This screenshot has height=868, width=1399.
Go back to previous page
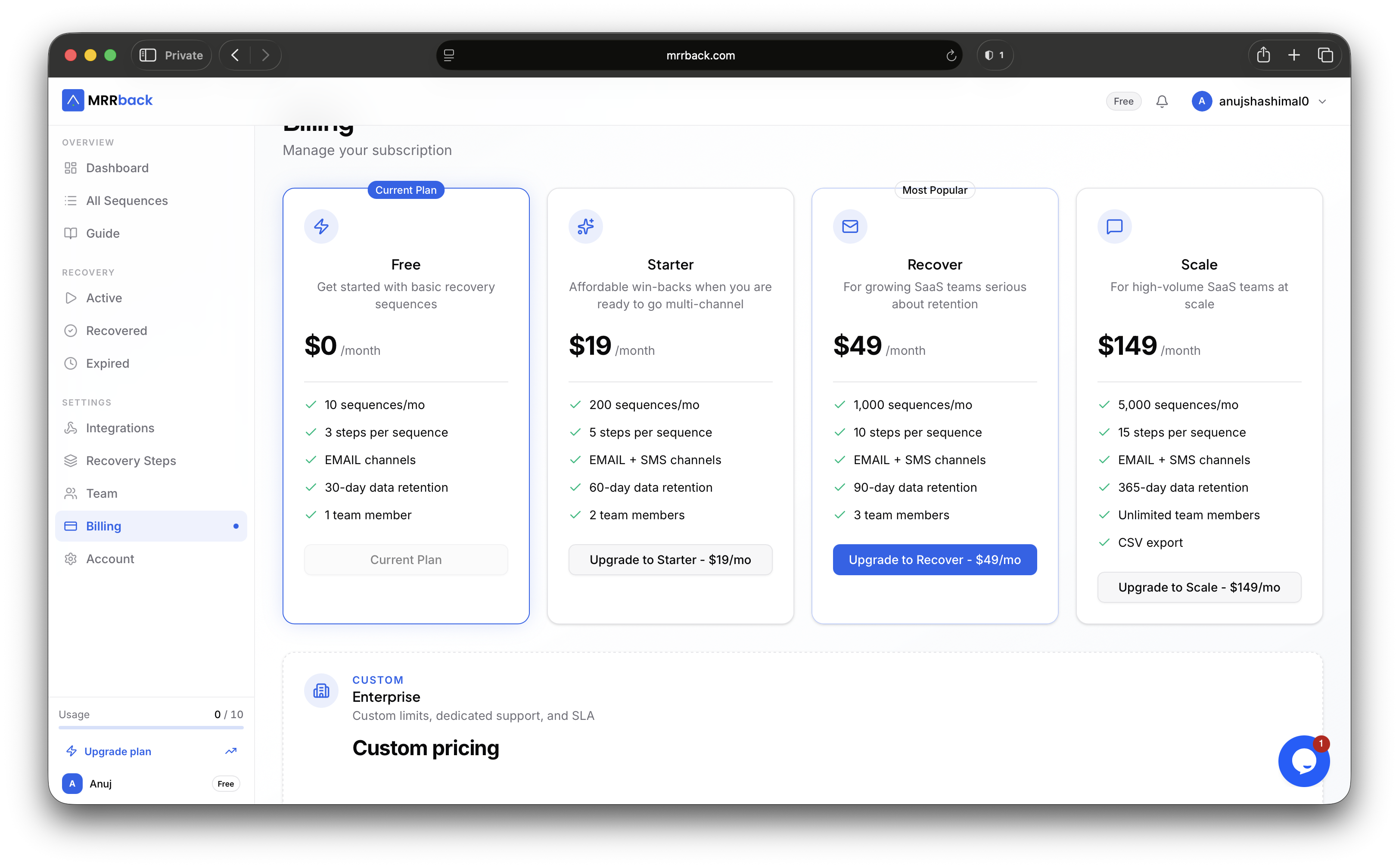[x=235, y=55]
